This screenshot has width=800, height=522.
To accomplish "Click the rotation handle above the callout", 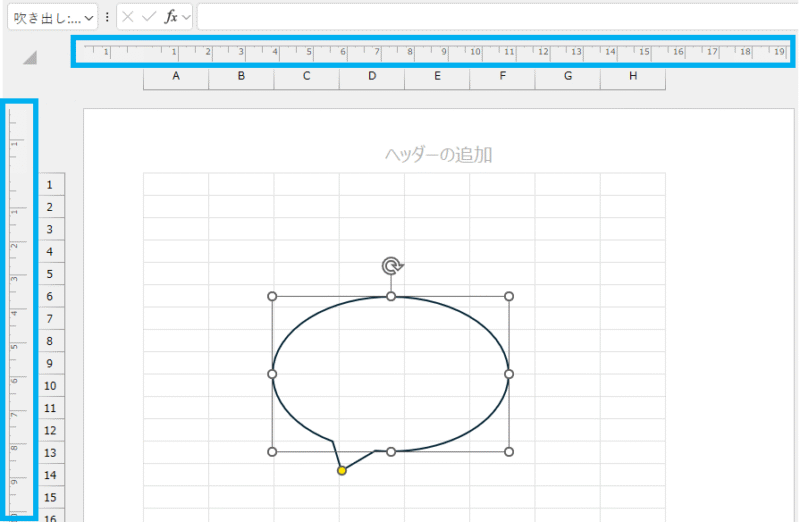I will click(392, 266).
